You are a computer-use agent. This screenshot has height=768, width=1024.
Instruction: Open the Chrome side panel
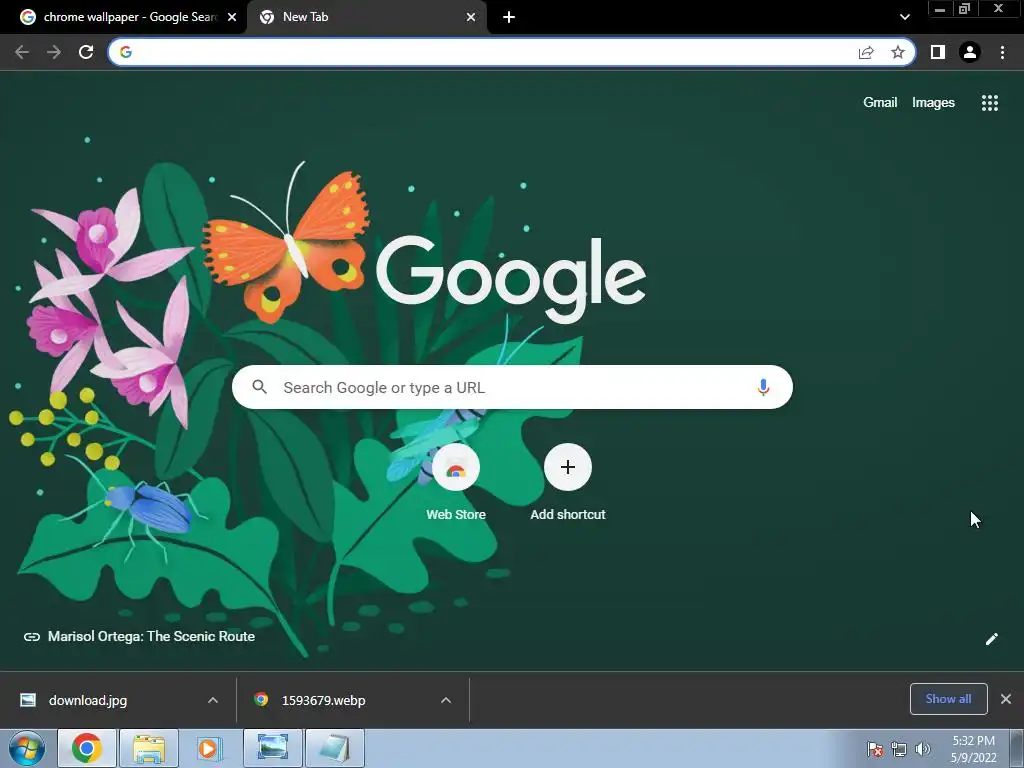coord(937,52)
